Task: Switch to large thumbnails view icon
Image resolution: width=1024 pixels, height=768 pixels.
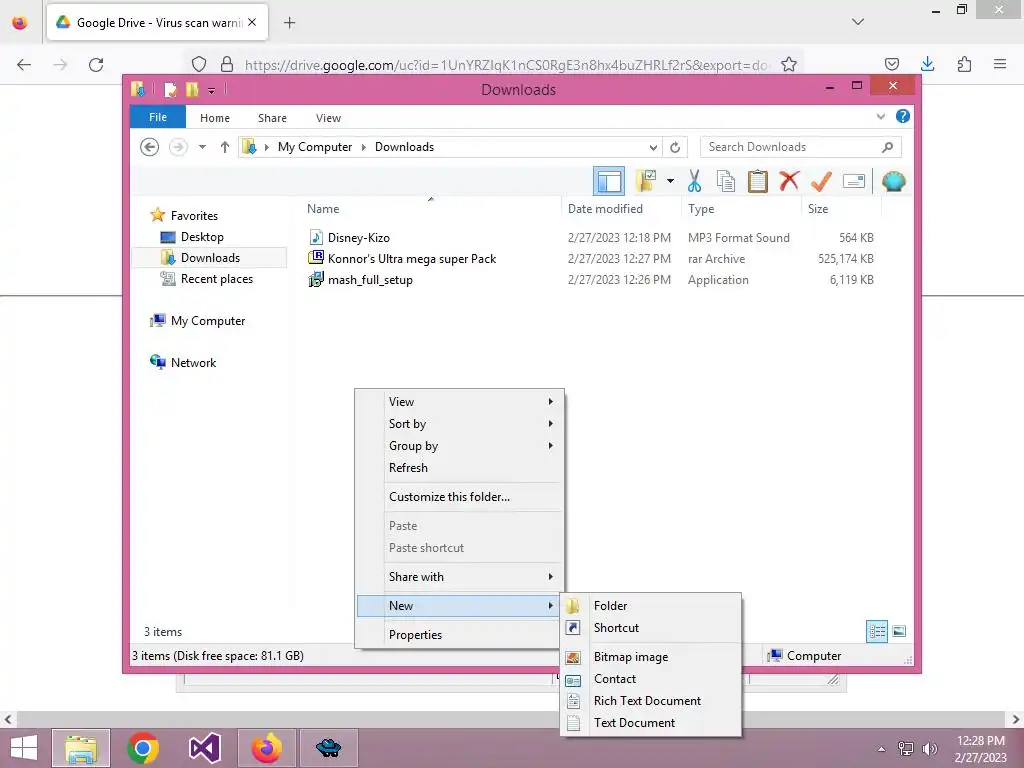Action: click(x=899, y=632)
